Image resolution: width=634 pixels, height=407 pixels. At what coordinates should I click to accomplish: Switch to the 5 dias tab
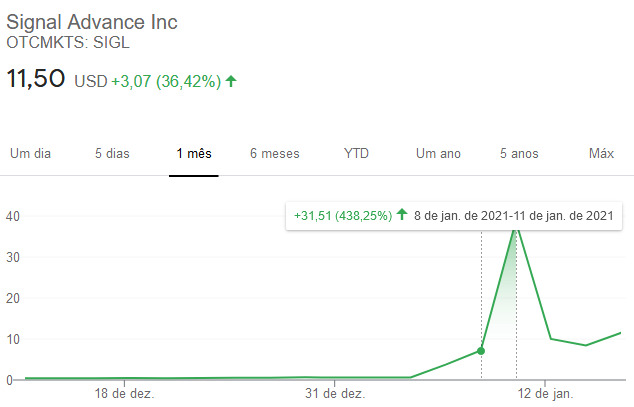coord(112,154)
